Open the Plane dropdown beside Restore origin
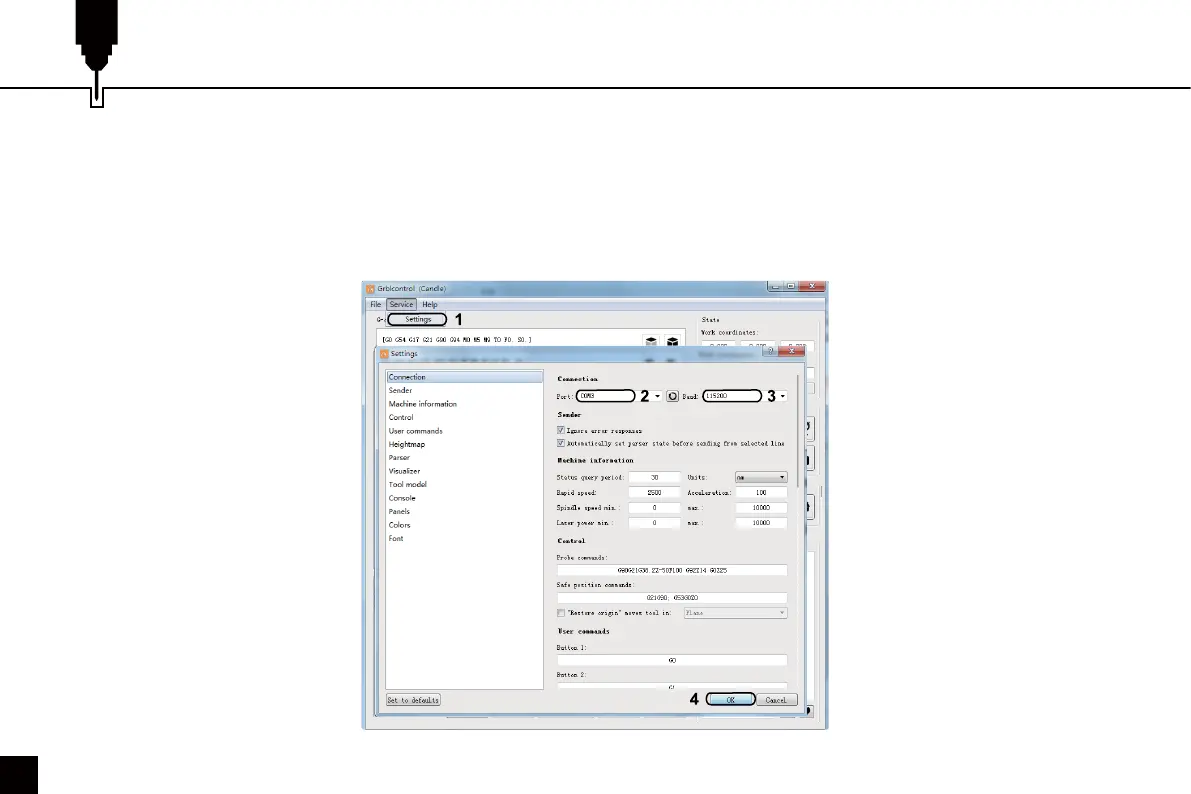The height and width of the screenshot is (794, 1191). (x=735, y=612)
